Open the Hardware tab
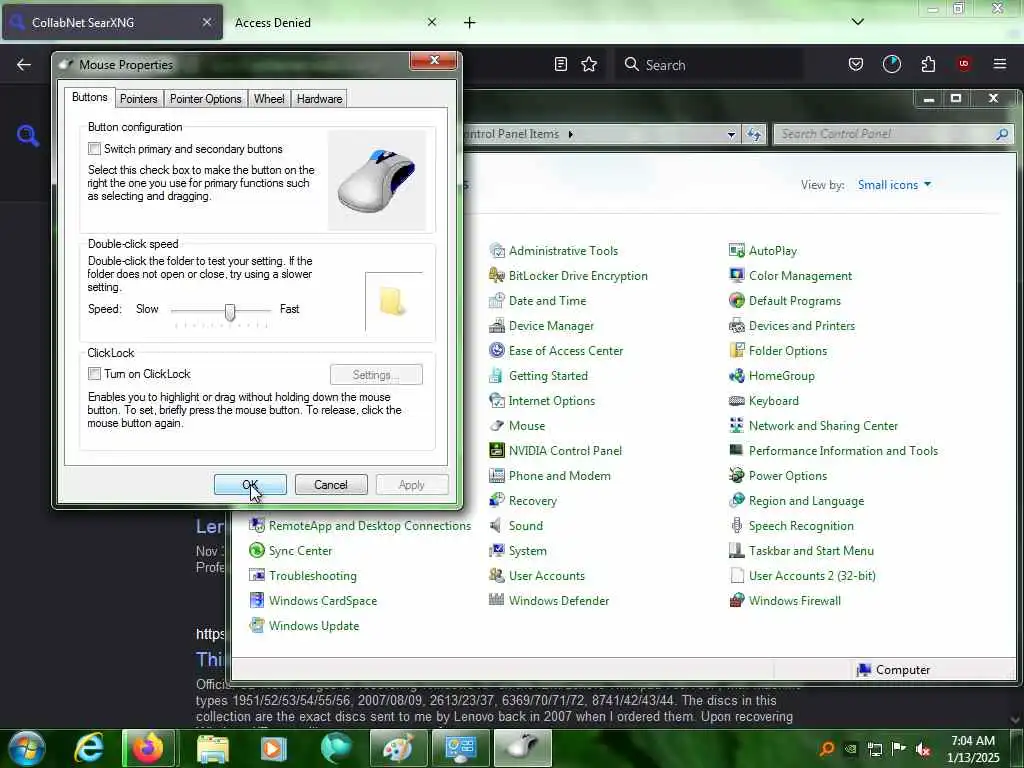1024x768 pixels. pyautogui.click(x=319, y=99)
